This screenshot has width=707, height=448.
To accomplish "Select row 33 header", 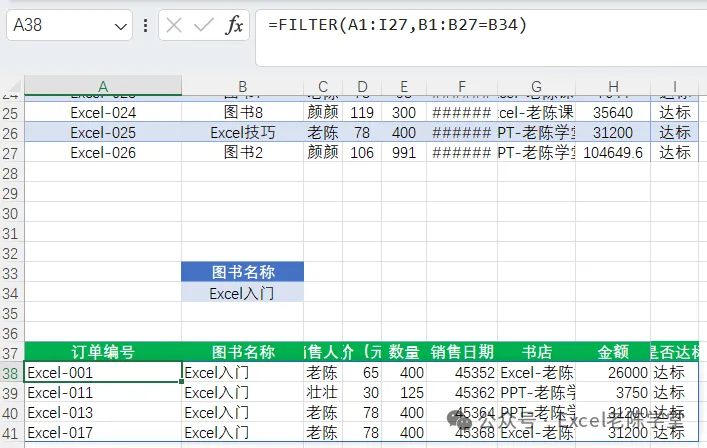I will coord(11,274).
